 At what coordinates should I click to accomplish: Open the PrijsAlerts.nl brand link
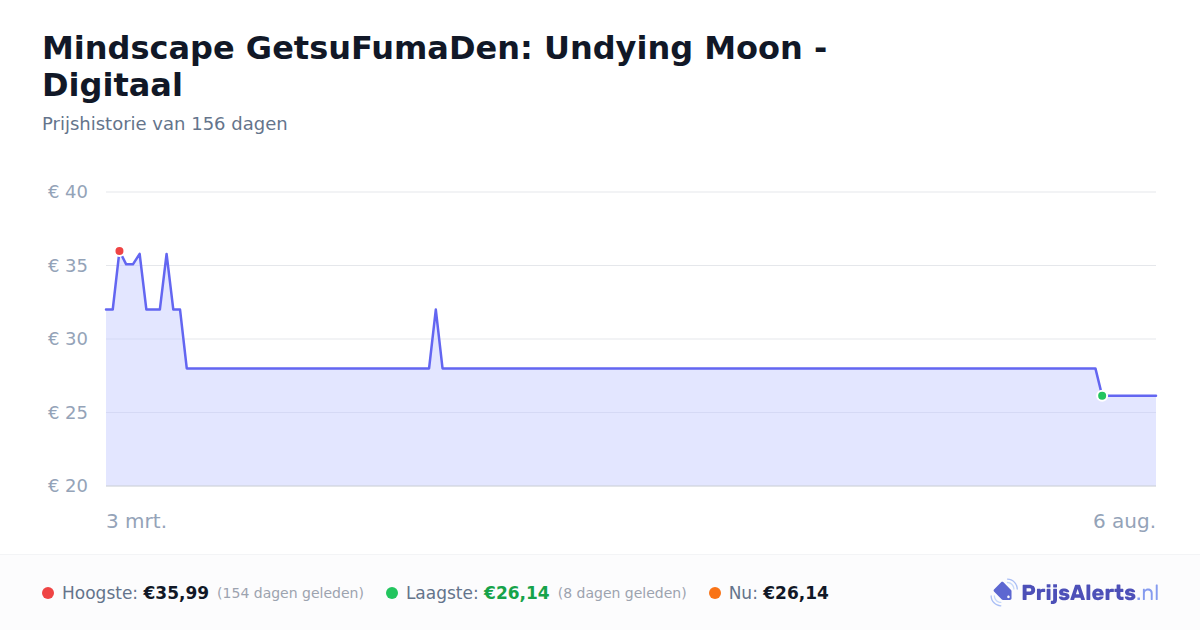coord(1074,593)
